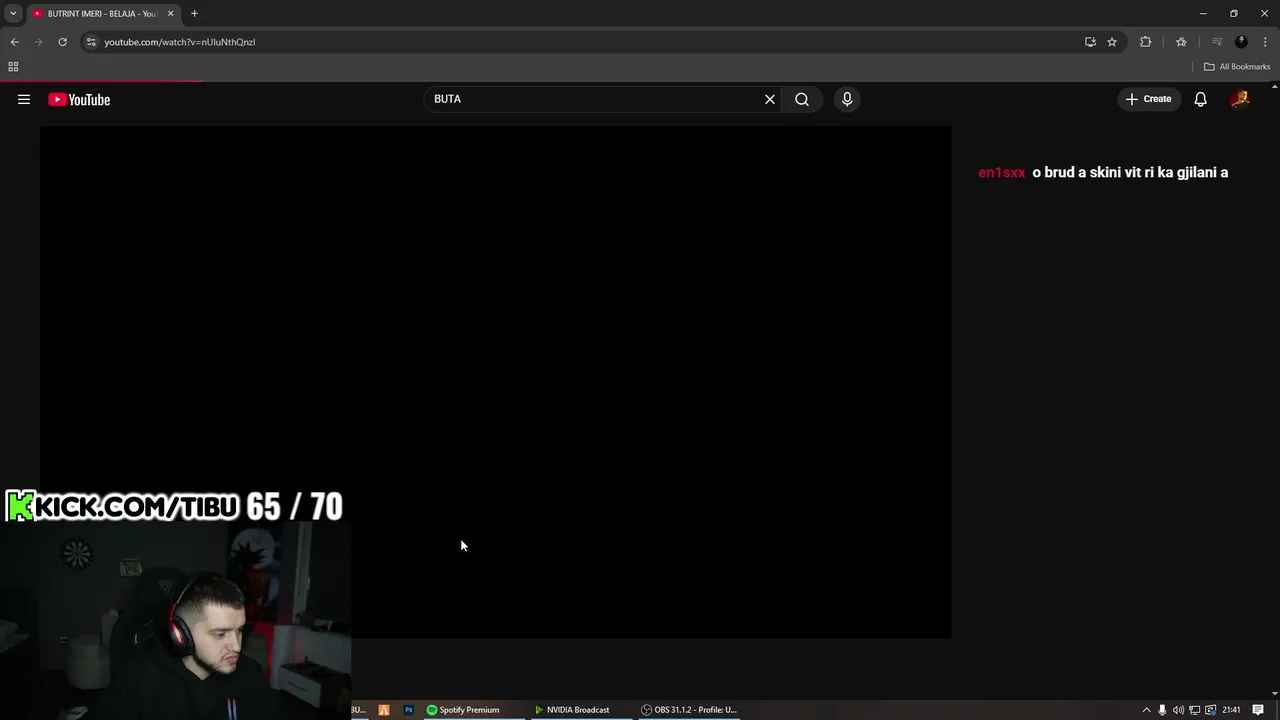Bookmark this tab with the star
The image size is (1280, 720).
coord(1112,42)
